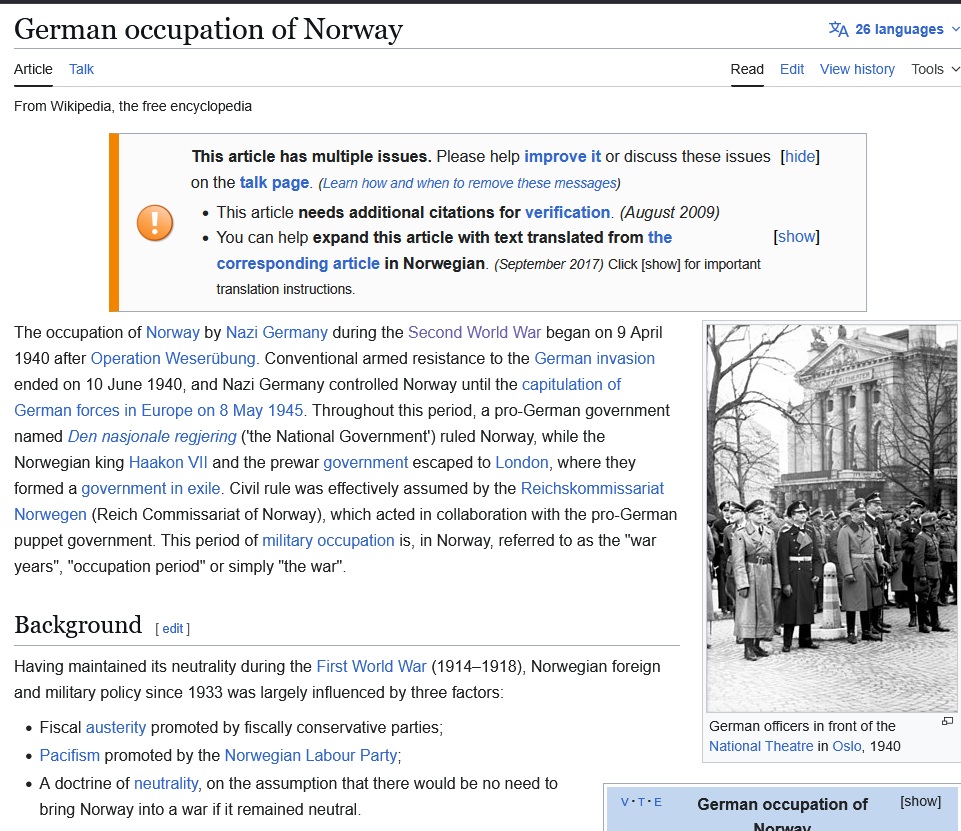Enlarge the image via caption icon

[x=947, y=721]
